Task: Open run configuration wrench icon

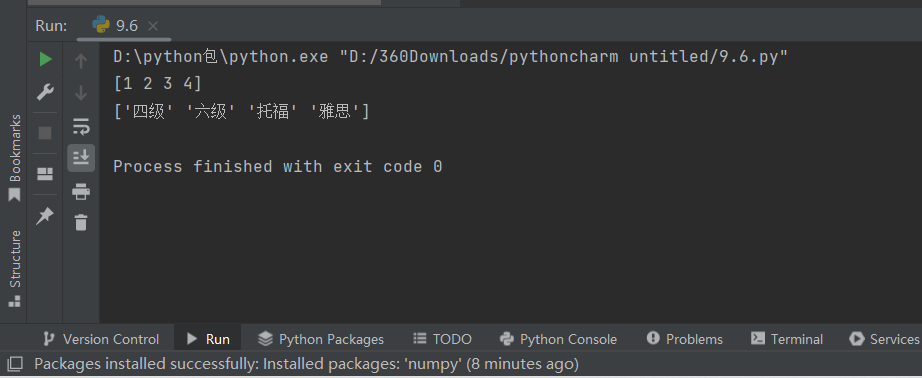Action: (x=45, y=92)
